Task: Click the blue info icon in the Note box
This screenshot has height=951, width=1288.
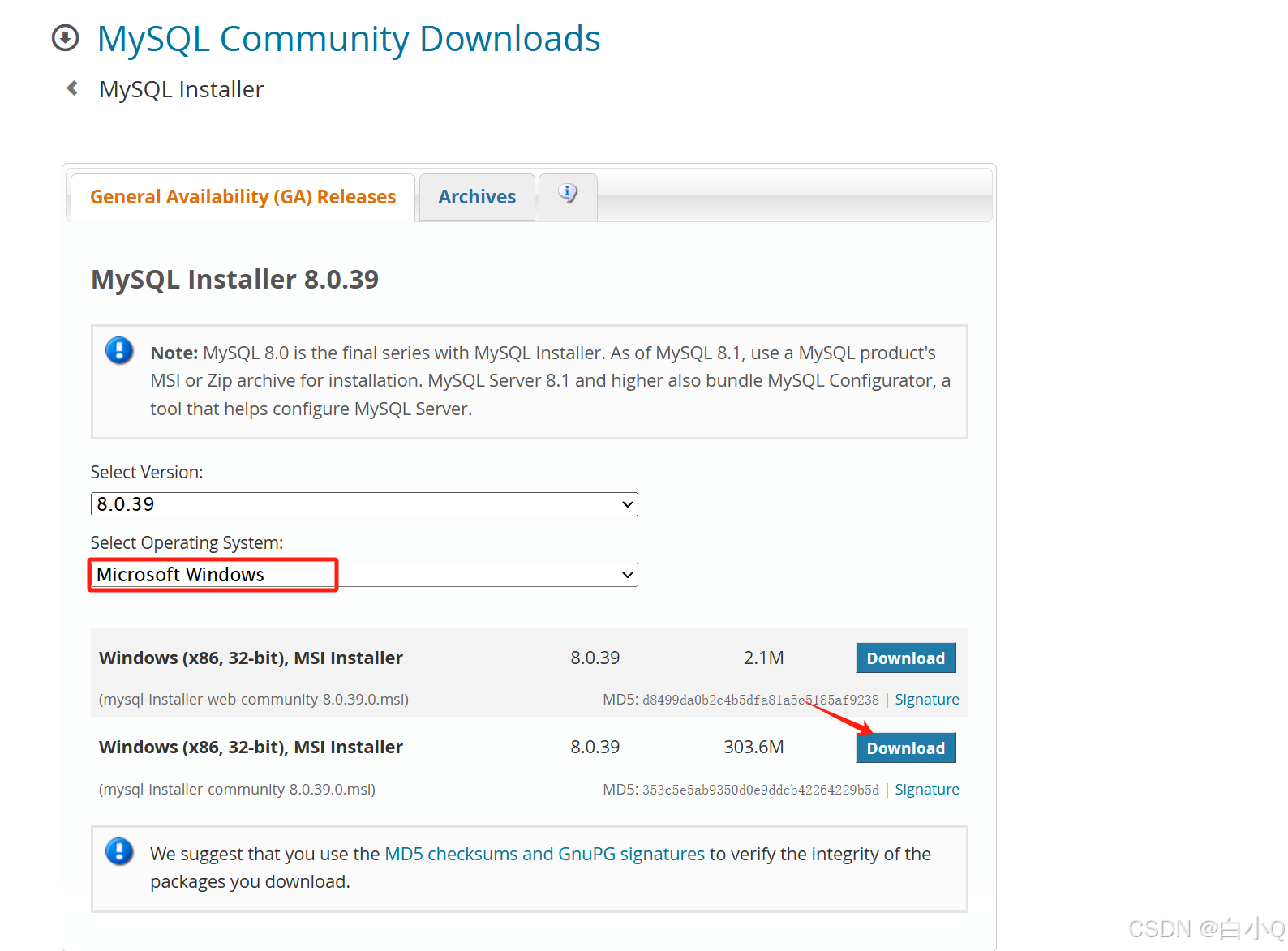Action: click(x=119, y=350)
